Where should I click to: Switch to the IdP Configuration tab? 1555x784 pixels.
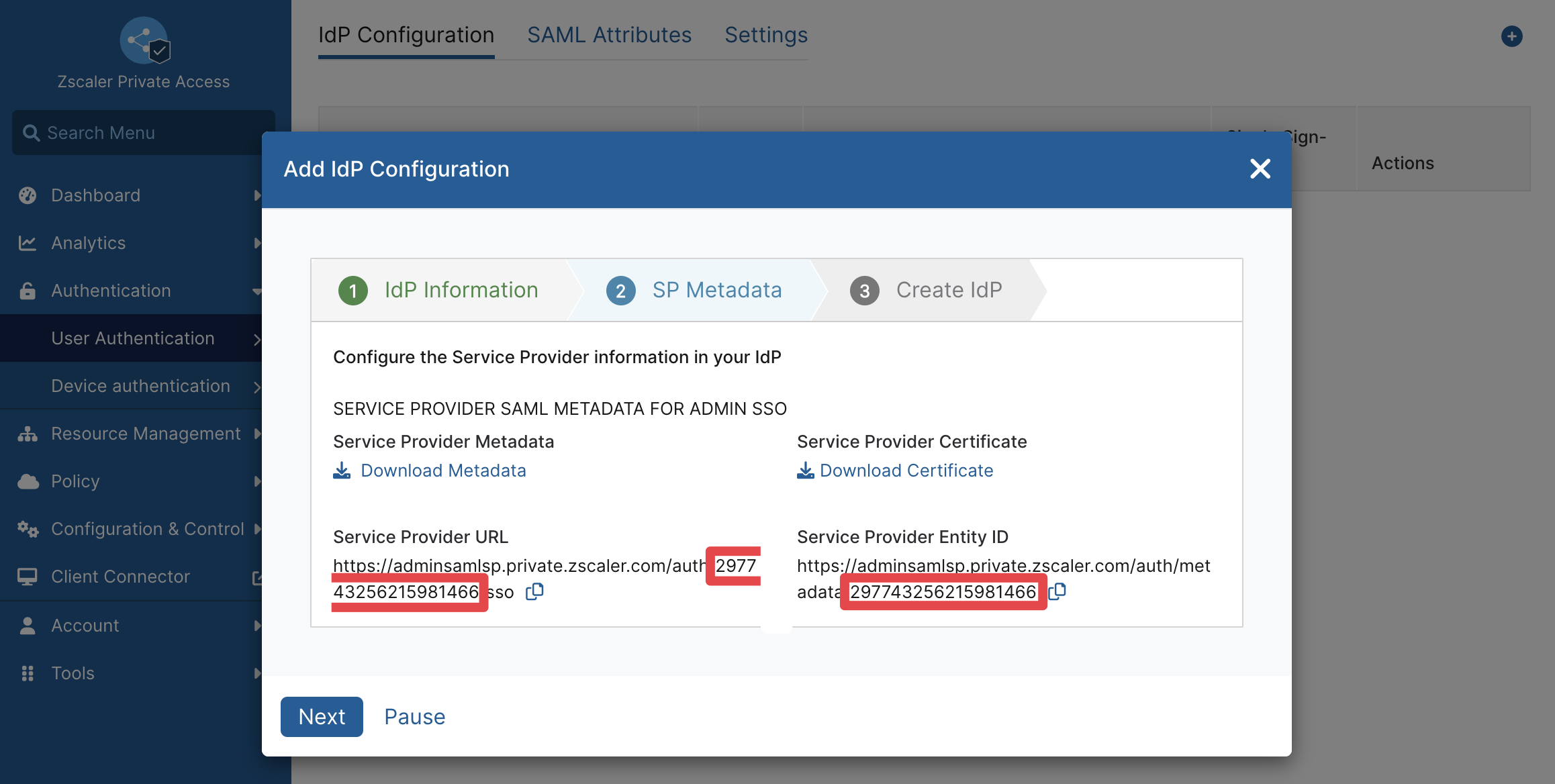click(x=406, y=35)
